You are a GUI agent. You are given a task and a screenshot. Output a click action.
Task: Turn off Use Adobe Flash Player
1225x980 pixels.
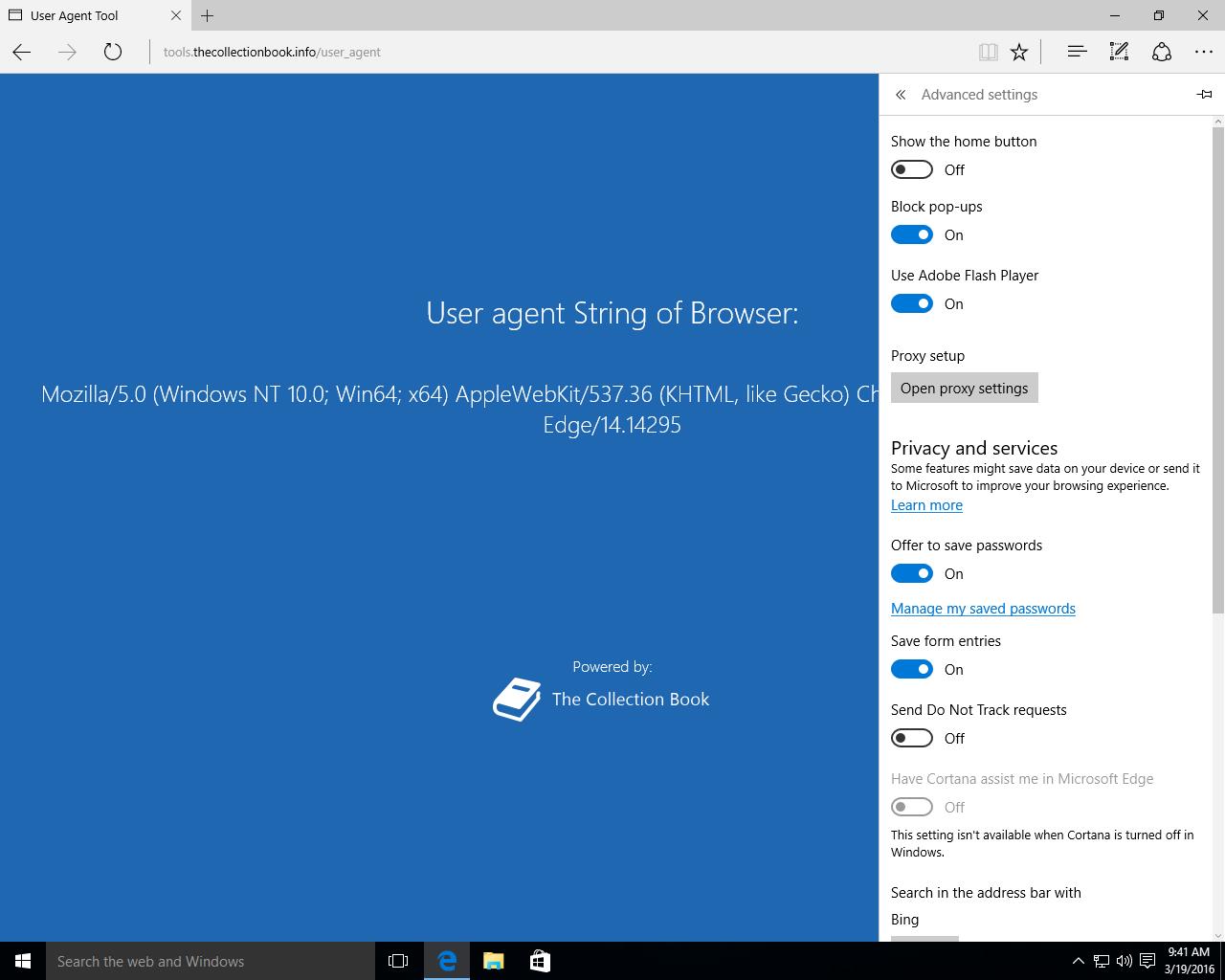(x=911, y=303)
